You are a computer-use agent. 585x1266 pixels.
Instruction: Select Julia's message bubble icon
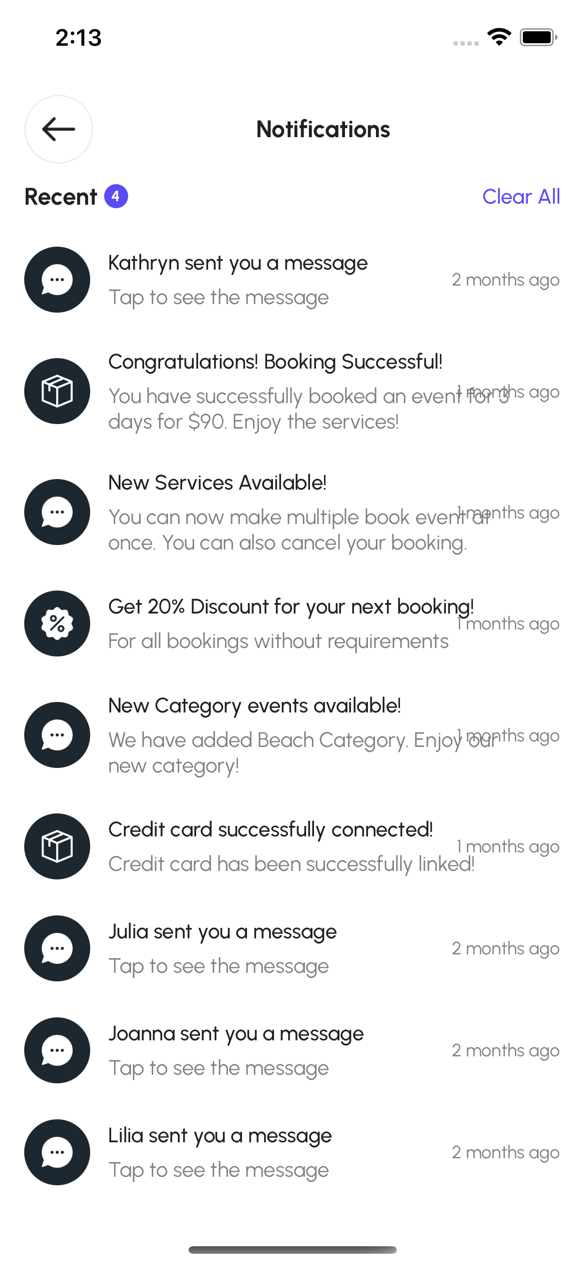click(x=57, y=948)
